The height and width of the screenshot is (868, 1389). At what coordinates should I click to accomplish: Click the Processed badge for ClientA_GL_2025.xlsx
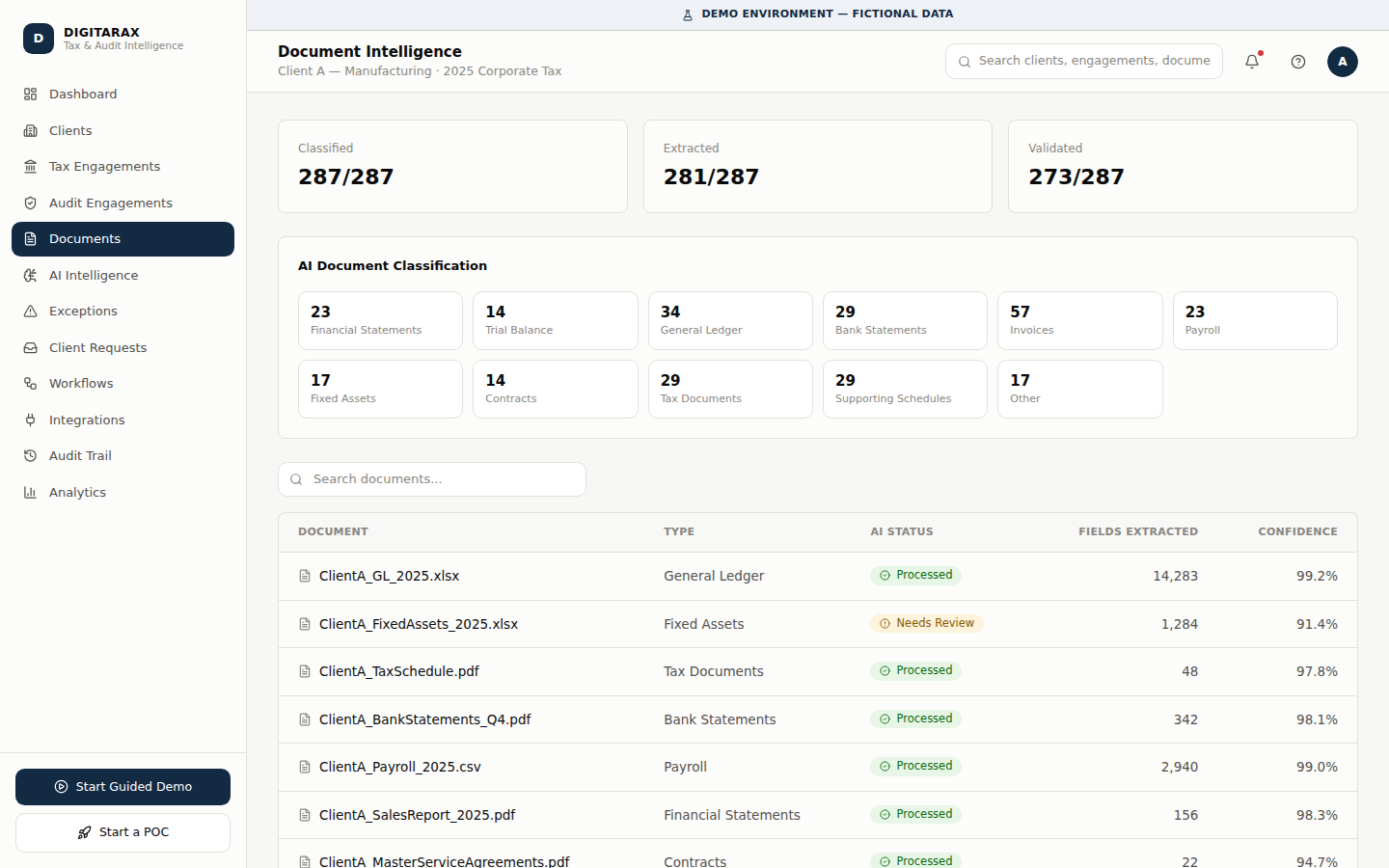pos(915,575)
